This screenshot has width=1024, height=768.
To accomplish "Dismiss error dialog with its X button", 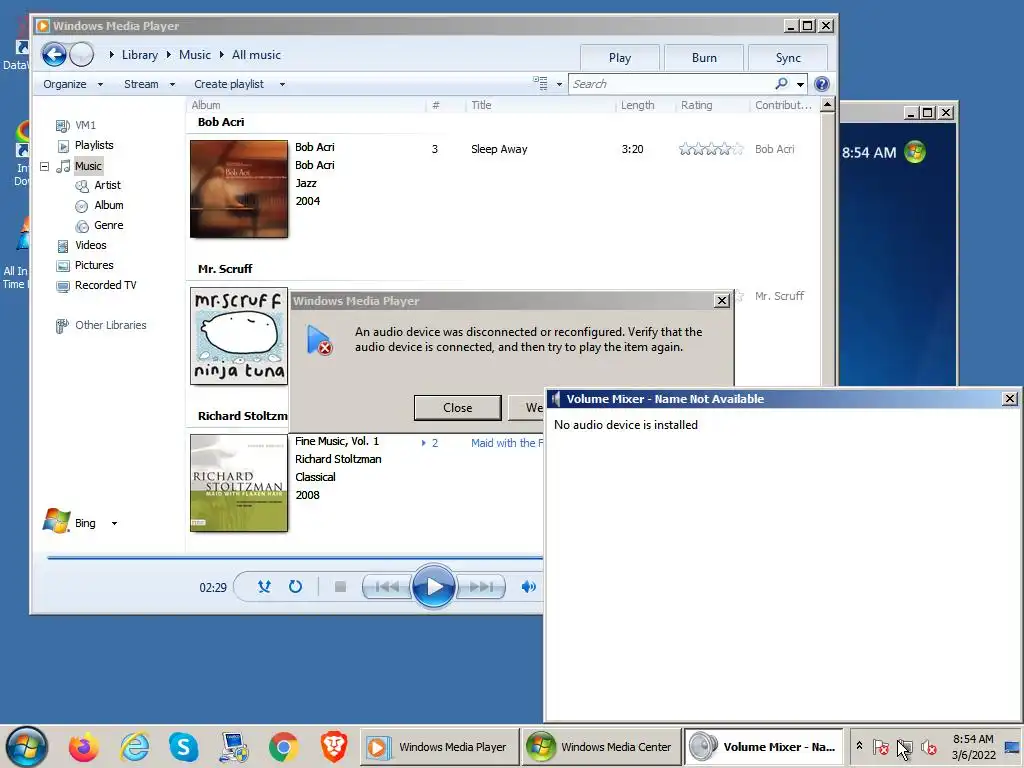I will point(722,300).
